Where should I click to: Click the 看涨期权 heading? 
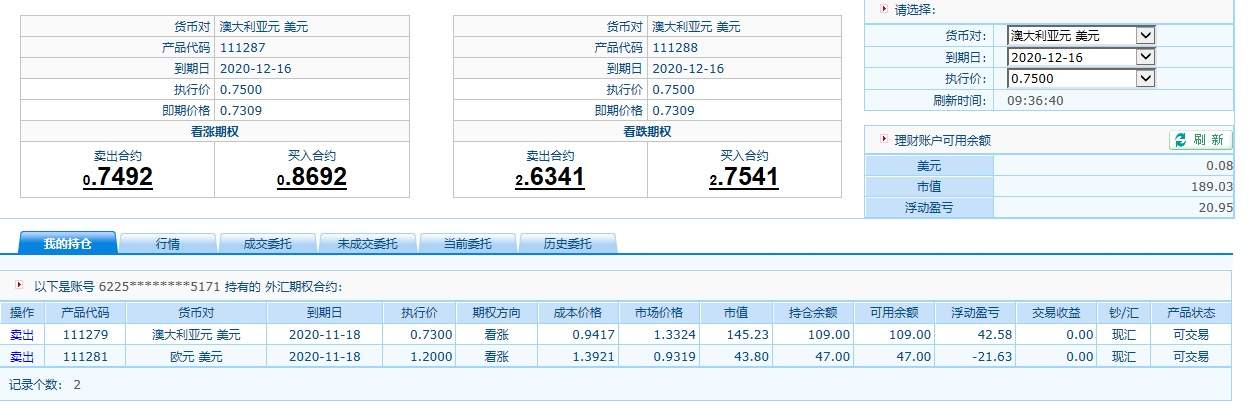(215, 132)
